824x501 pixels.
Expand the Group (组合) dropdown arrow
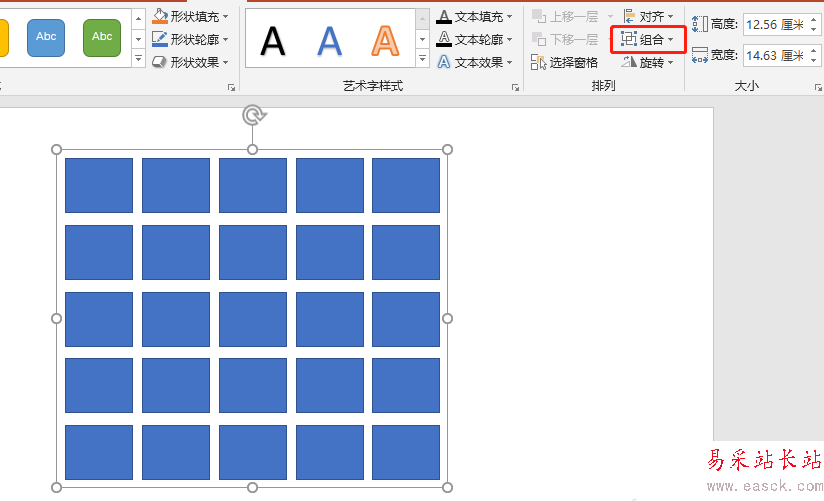671,39
